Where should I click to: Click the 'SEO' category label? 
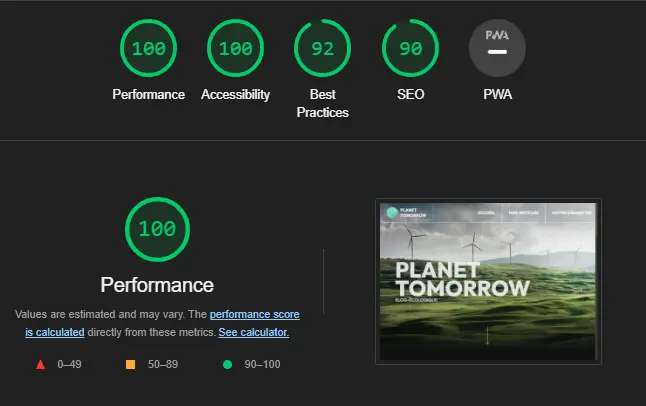pyautogui.click(x=410, y=94)
